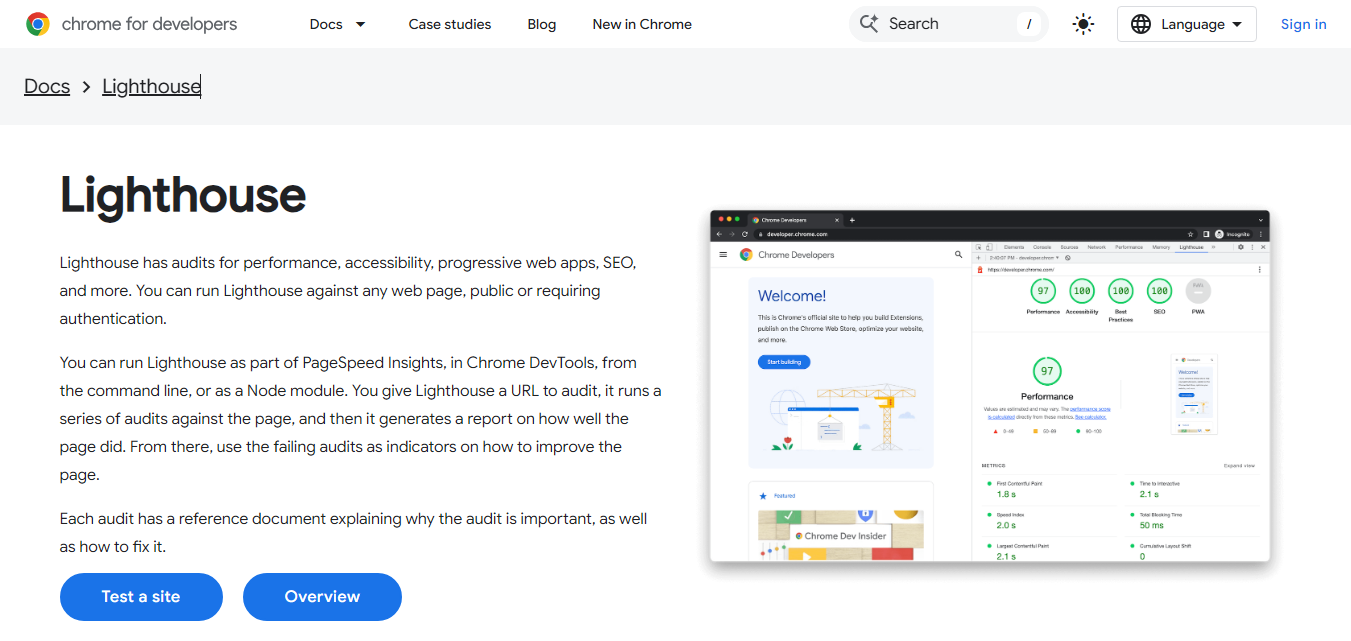
Task: Click Sign in link
Action: tap(1304, 24)
